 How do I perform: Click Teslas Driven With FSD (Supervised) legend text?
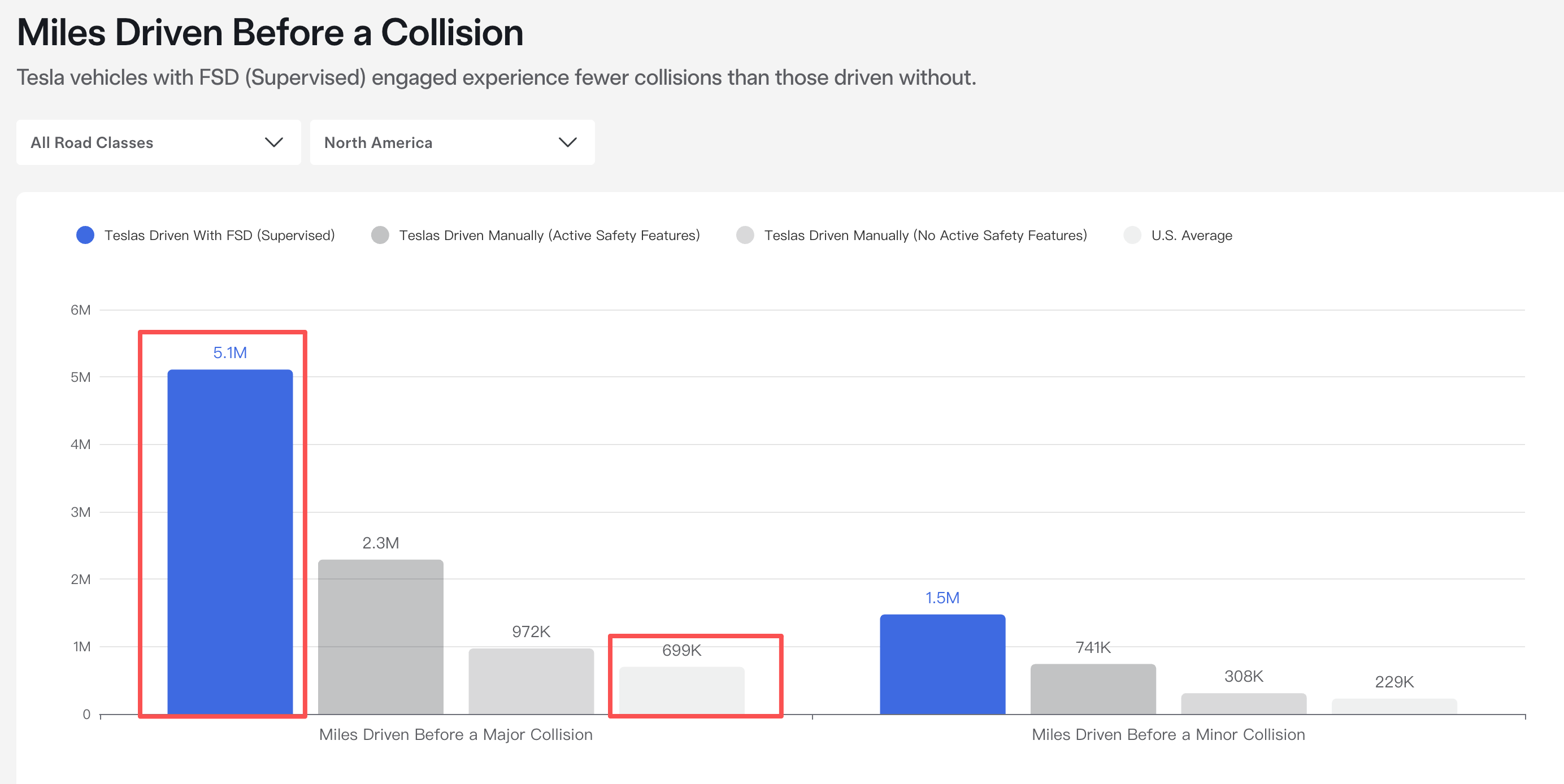(x=219, y=235)
